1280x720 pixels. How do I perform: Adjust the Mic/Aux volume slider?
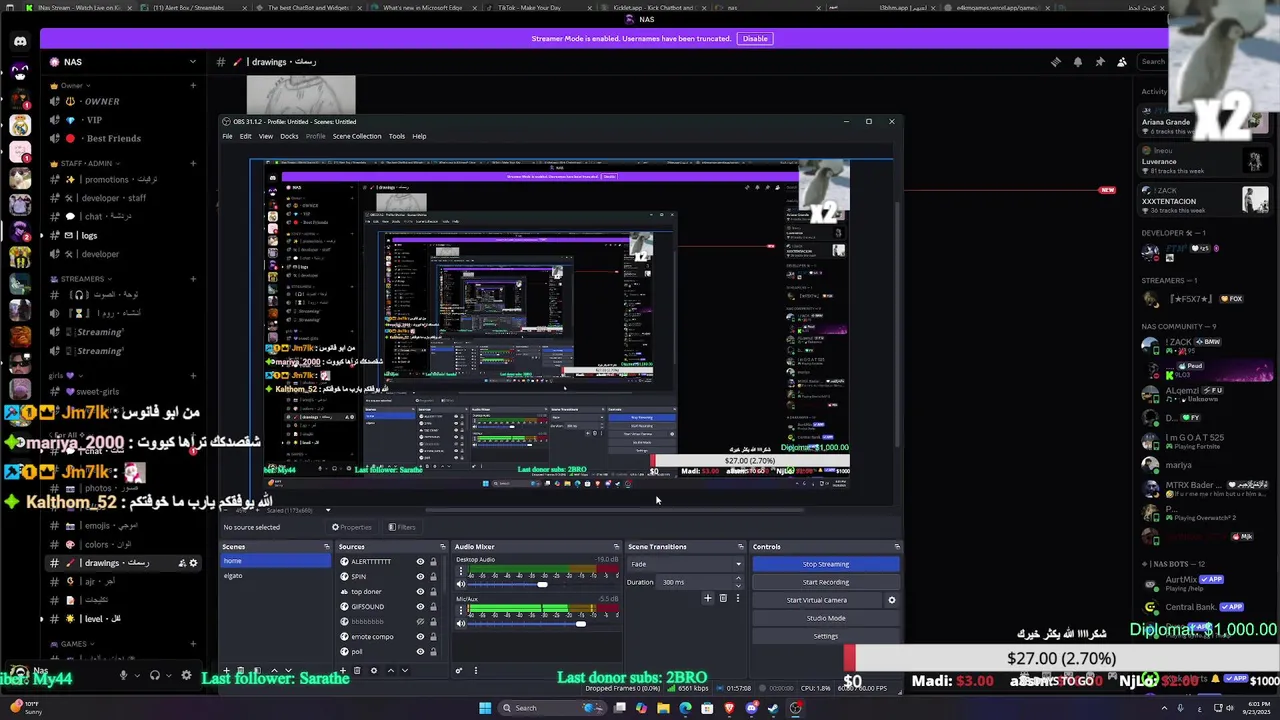(x=580, y=623)
